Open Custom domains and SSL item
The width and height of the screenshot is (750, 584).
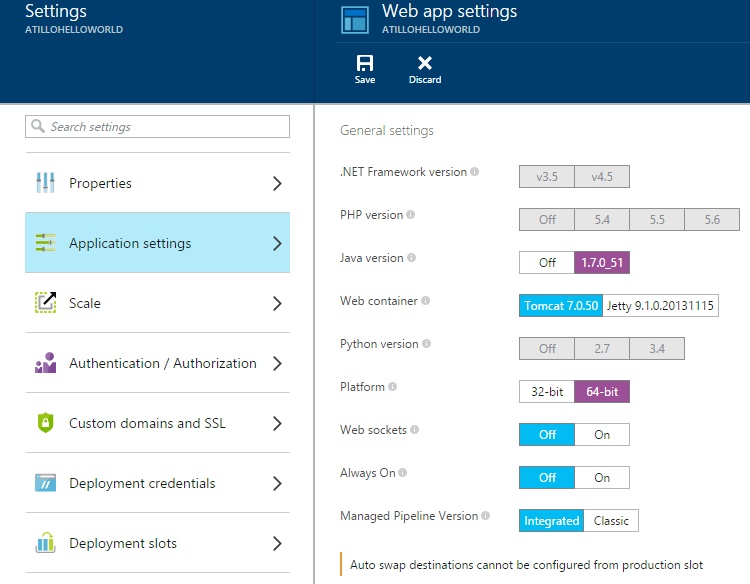click(x=157, y=423)
